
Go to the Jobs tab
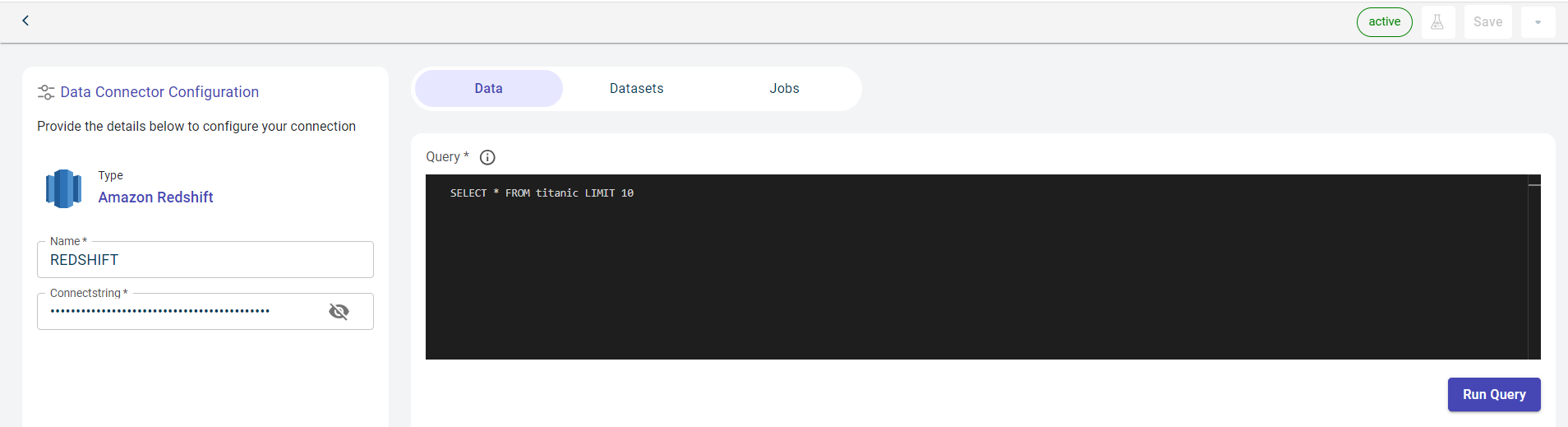784,89
